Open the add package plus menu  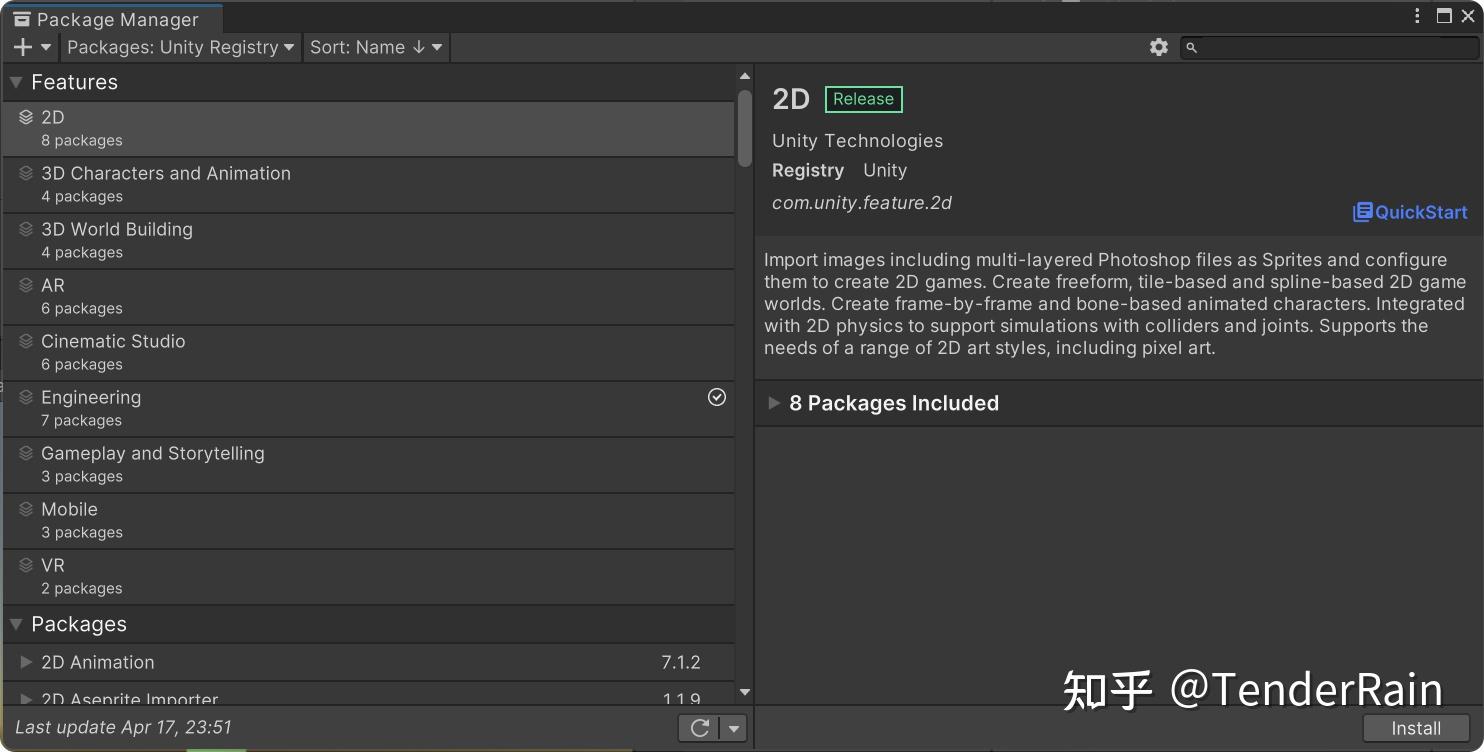click(30, 47)
